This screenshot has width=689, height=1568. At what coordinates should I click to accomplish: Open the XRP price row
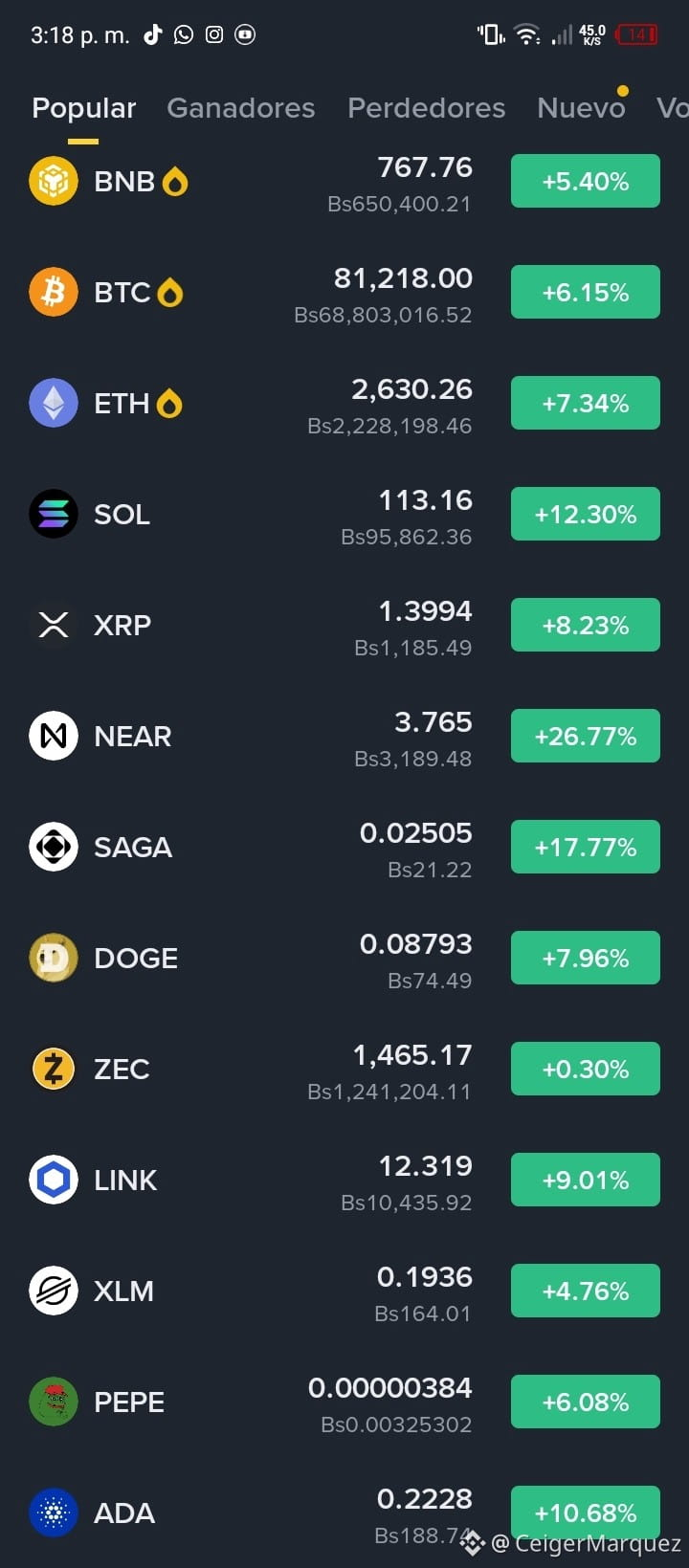[x=344, y=625]
